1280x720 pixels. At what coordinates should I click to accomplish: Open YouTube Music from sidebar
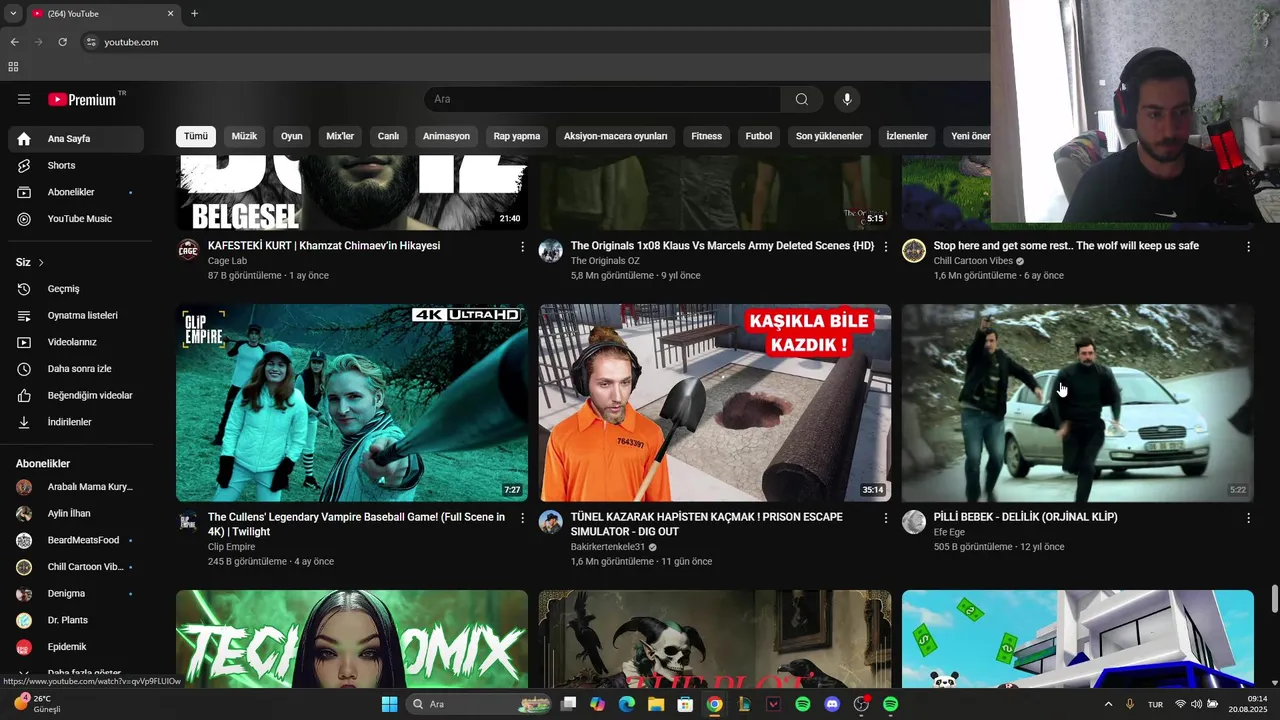(x=76, y=219)
